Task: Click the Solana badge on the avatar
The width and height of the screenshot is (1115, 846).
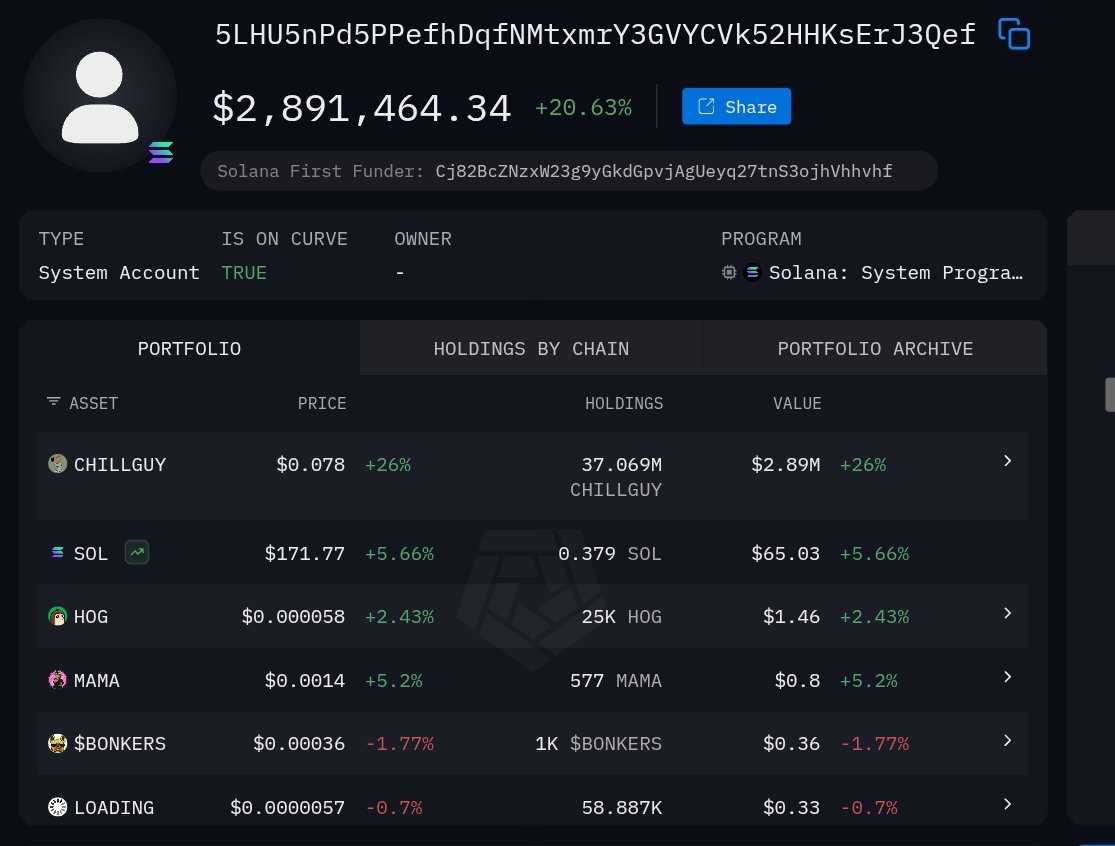Action: (x=161, y=152)
